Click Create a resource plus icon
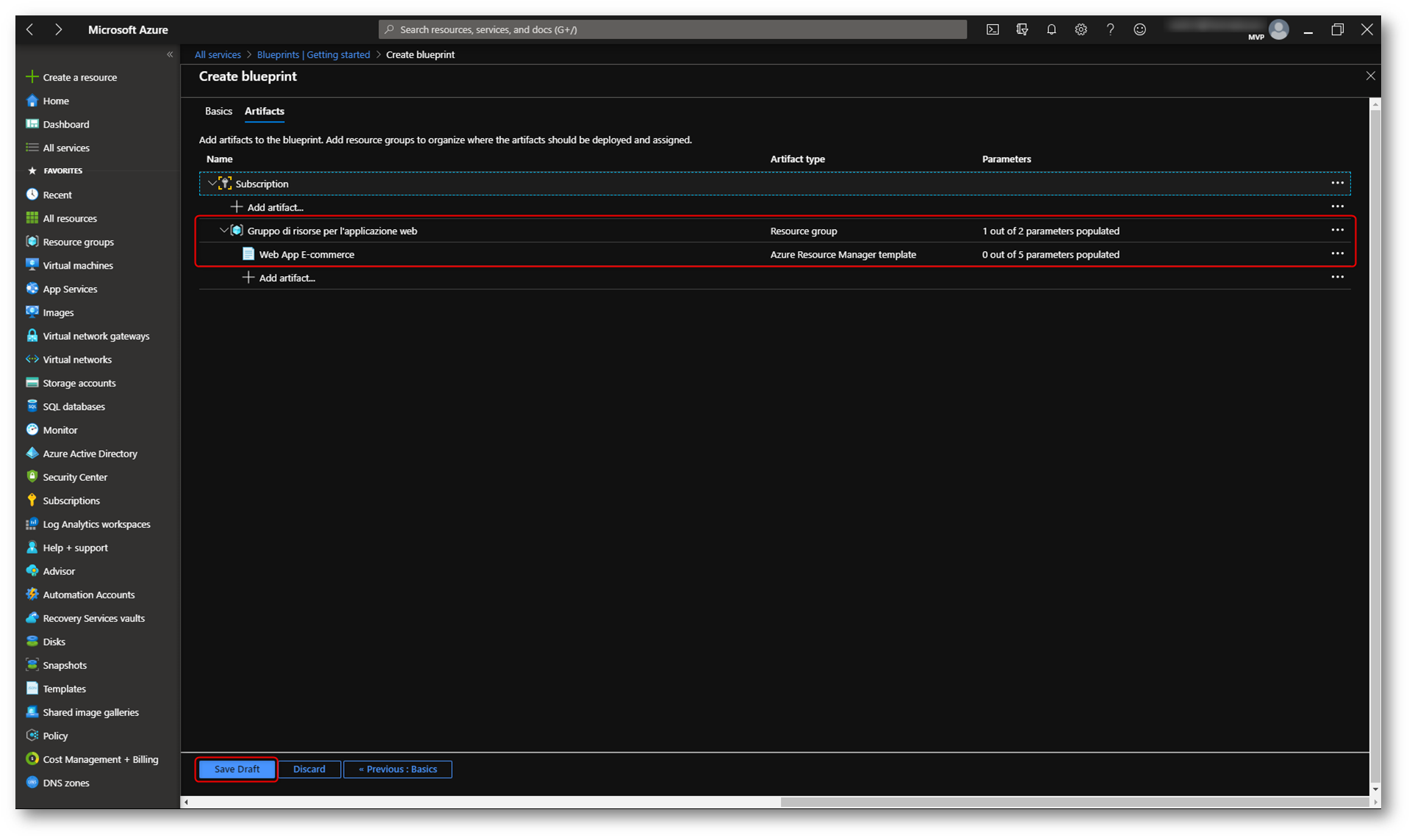Viewport: 1412px width, 840px height. (x=32, y=77)
